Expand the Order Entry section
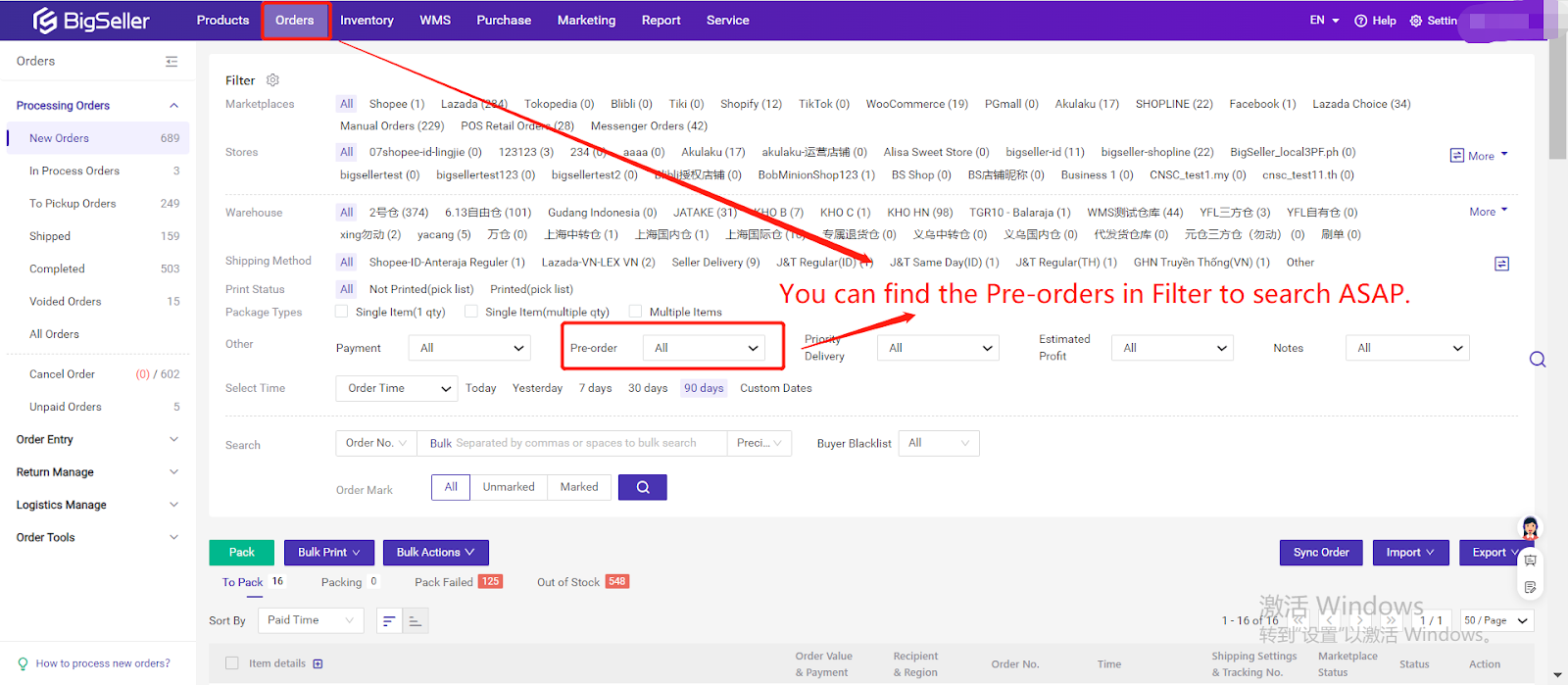Image resolution: width=1568 pixels, height=685 pixels. pos(98,439)
